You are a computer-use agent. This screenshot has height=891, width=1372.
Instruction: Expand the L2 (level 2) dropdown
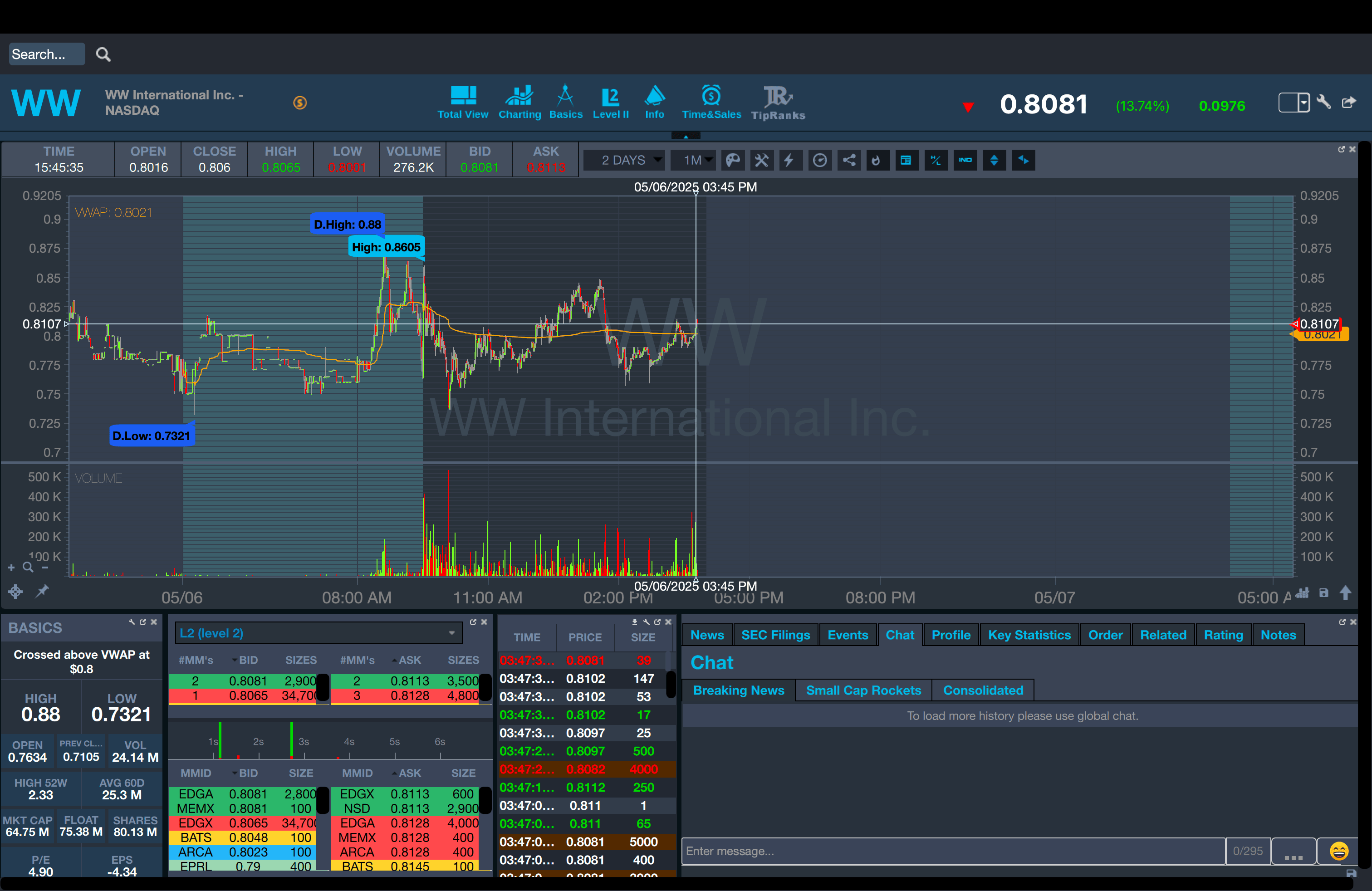point(451,633)
